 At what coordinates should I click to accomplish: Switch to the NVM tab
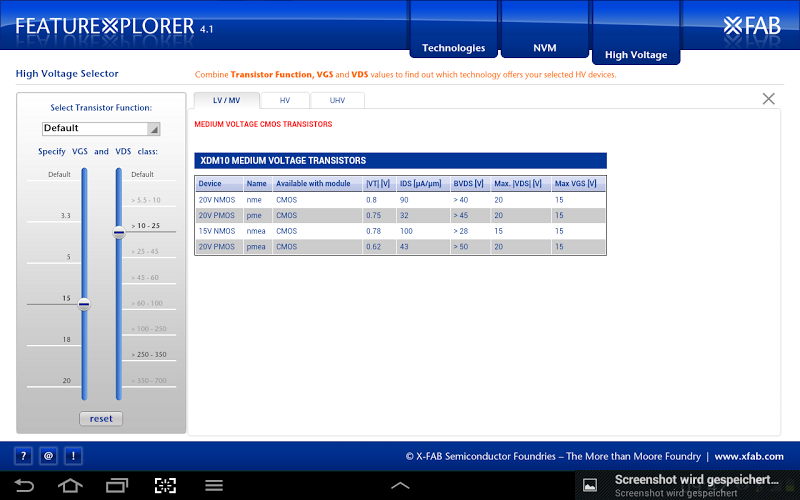(544, 48)
